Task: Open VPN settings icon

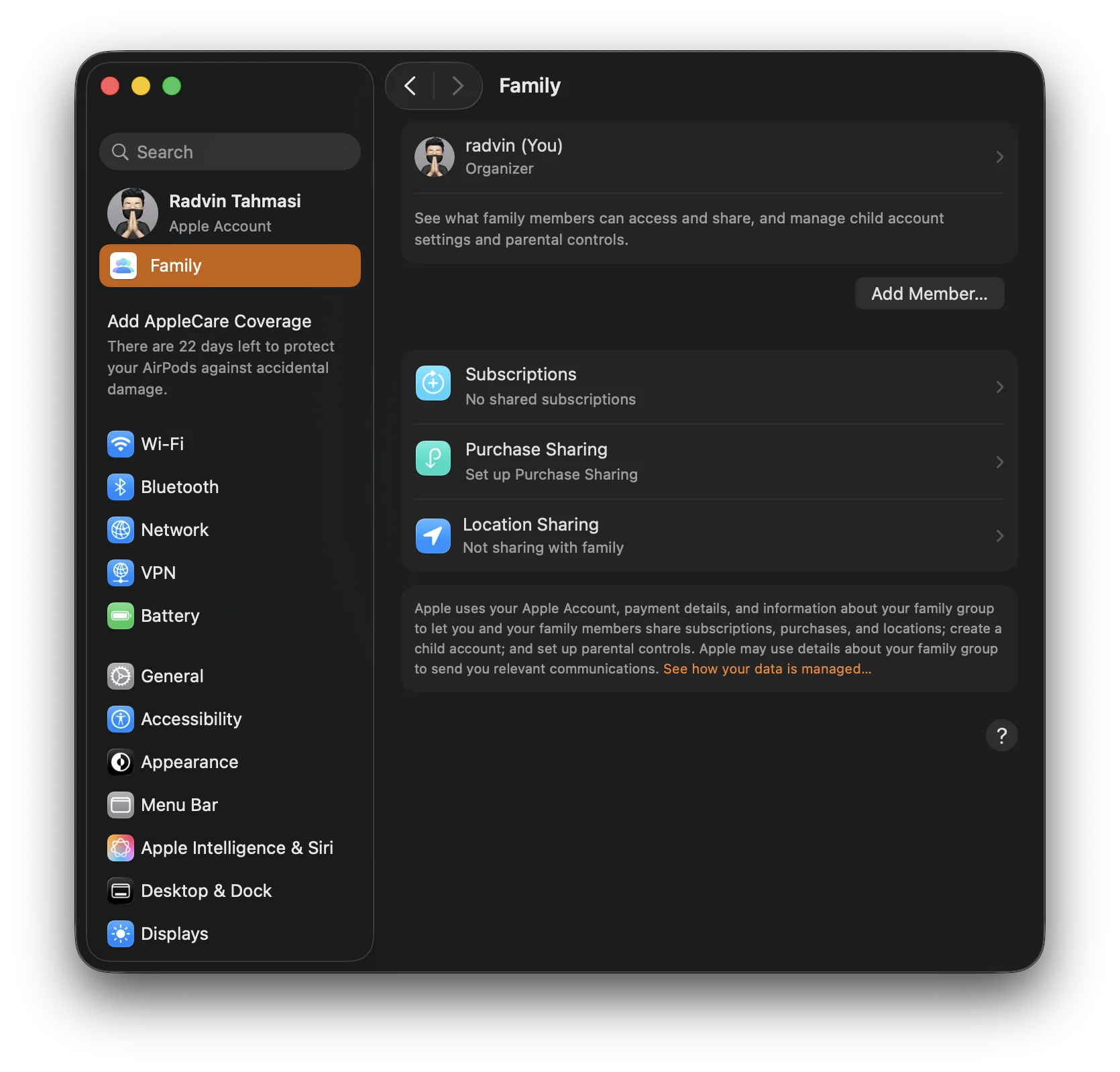Action: [x=121, y=573]
